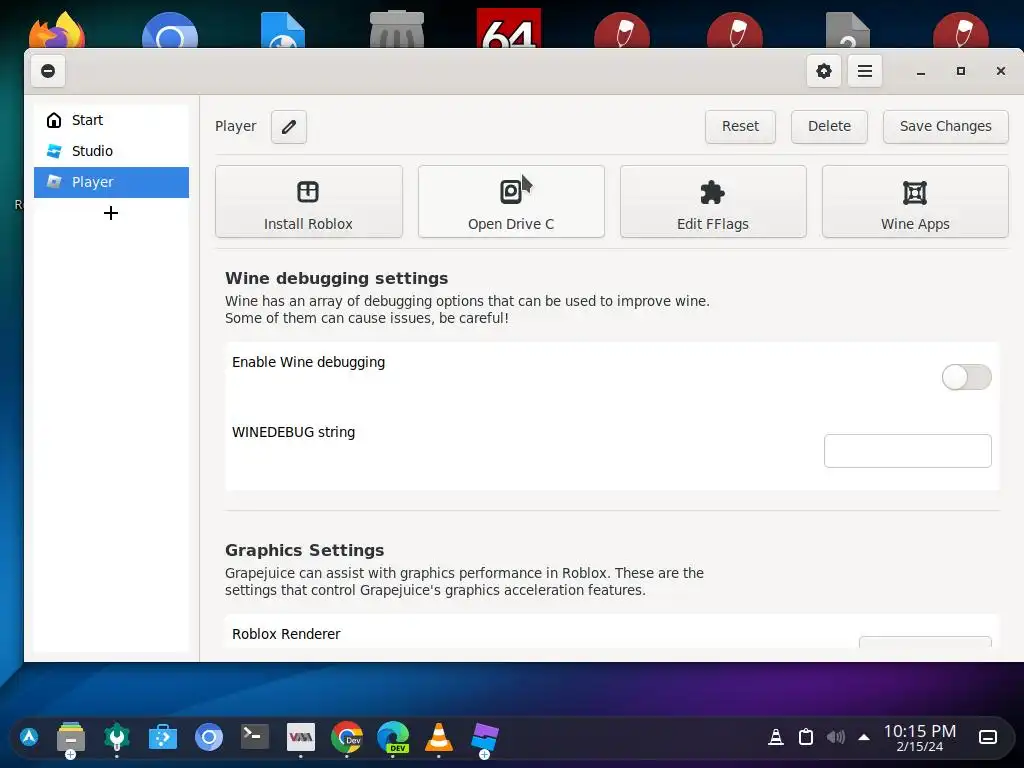Screen dimensions: 1024x768
Task: Open the hamburger menu
Action: 865,71
